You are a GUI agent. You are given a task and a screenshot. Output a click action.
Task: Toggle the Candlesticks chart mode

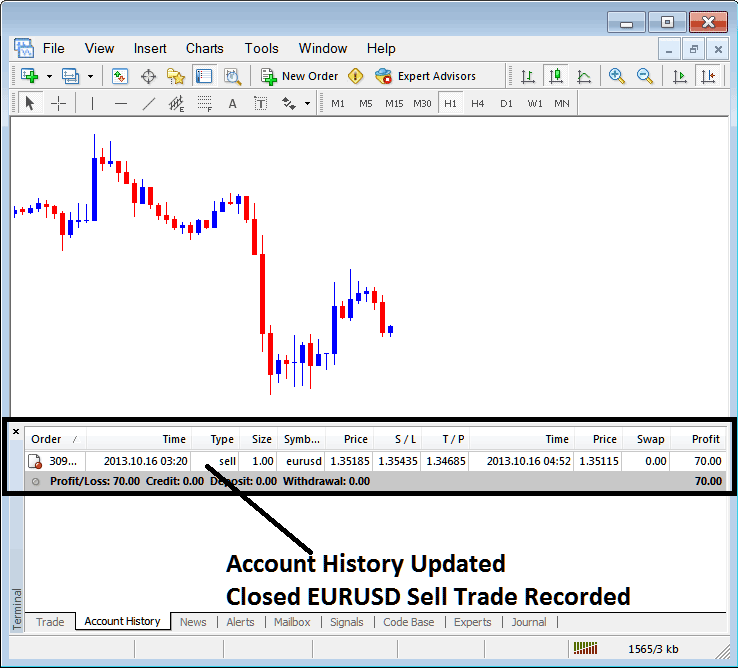[555, 76]
